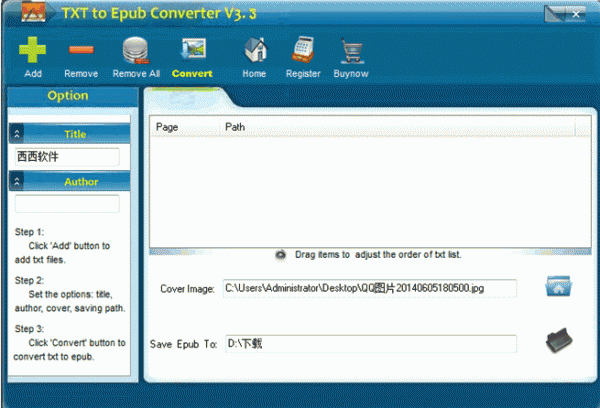600x408 pixels.
Task: Click the Buynow shopping cart icon
Action: 351,50
